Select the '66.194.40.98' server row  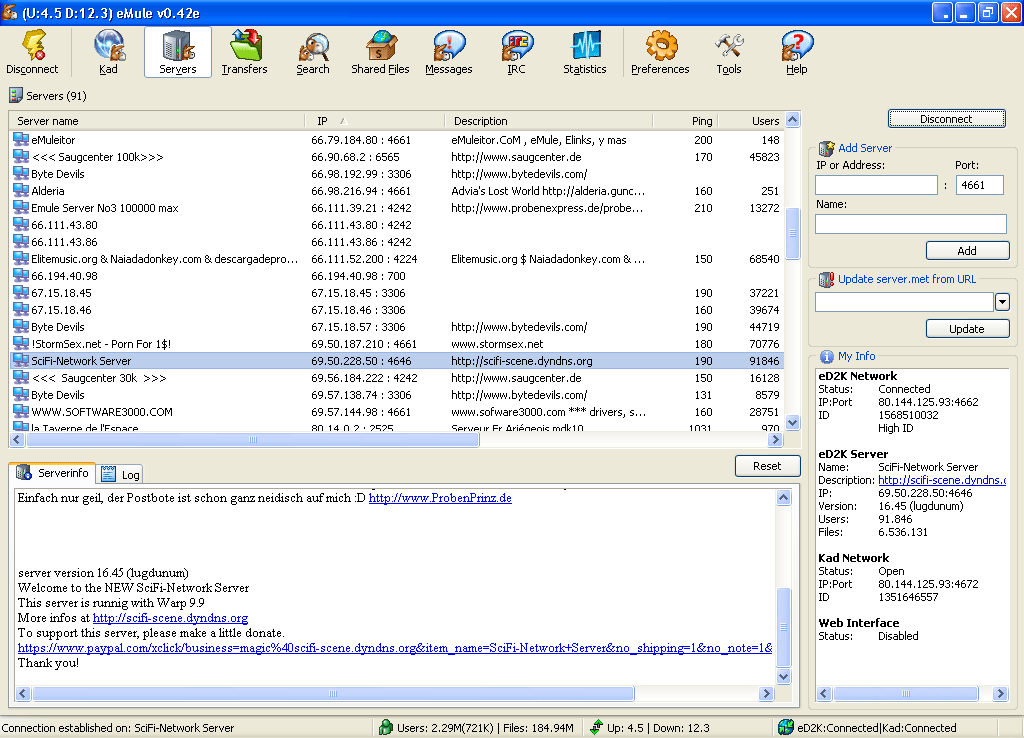click(396, 276)
